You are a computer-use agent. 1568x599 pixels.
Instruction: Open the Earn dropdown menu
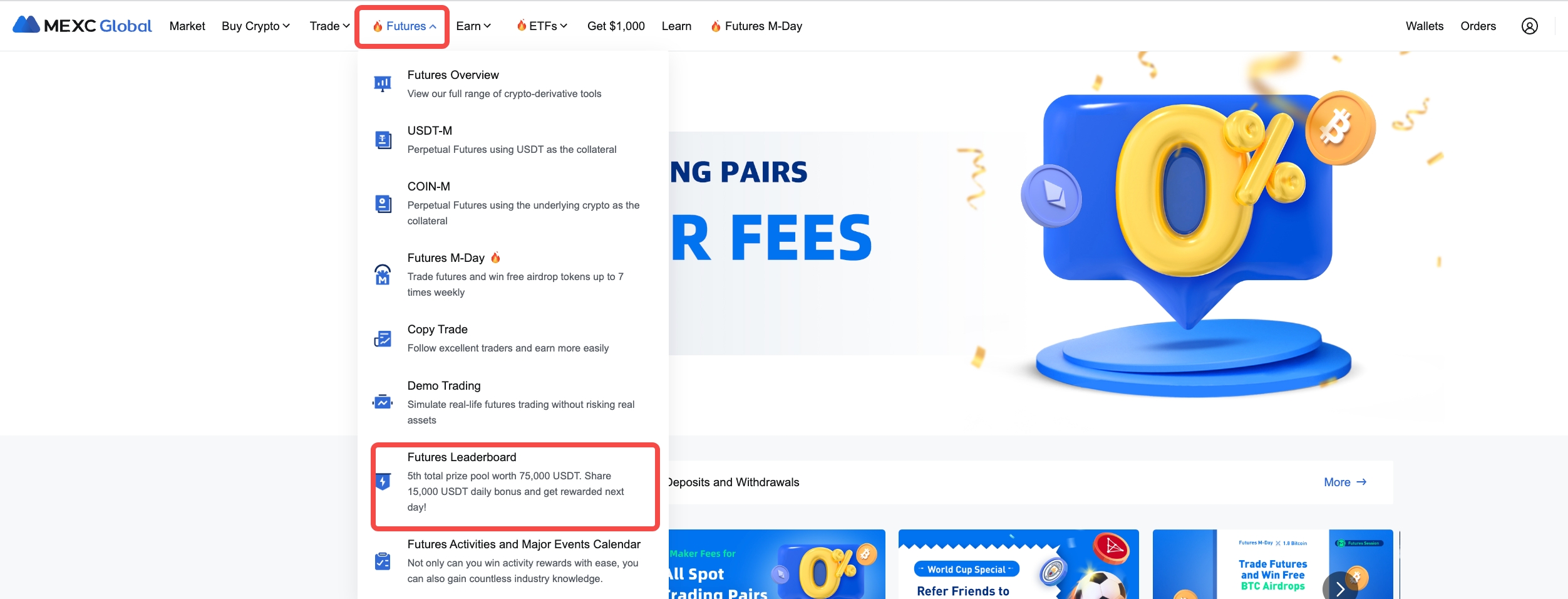click(x=473, y=26)
